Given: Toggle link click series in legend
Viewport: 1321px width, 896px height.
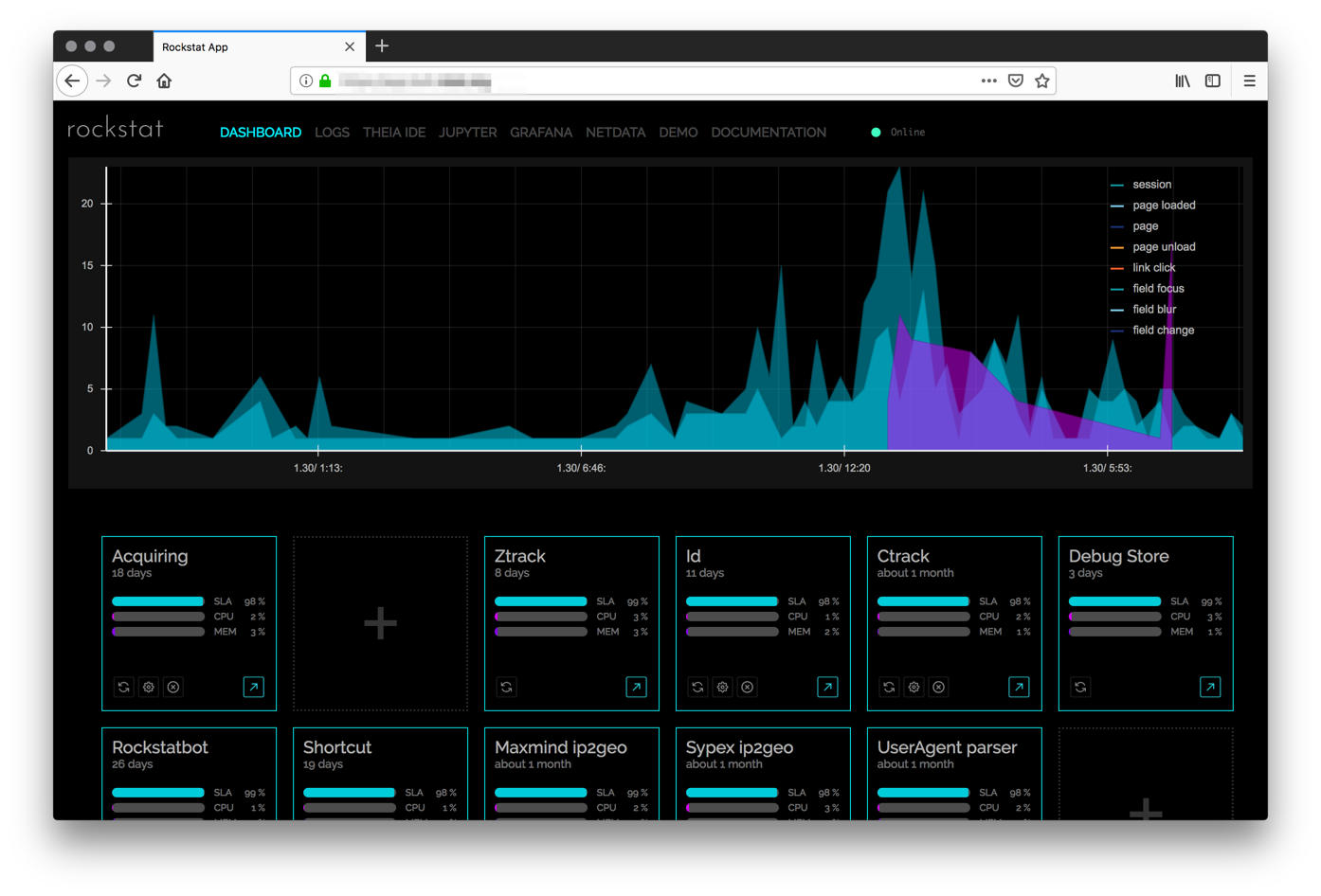Looking at the screenshot, I should (x=1143, y=268).
